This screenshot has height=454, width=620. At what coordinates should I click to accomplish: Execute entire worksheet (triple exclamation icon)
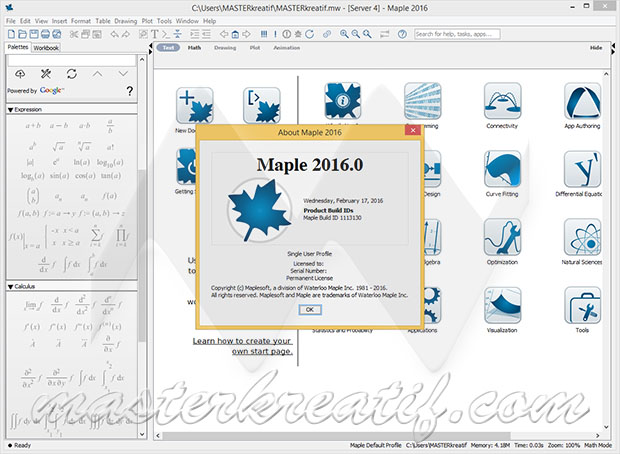click(x=264, y=34)
